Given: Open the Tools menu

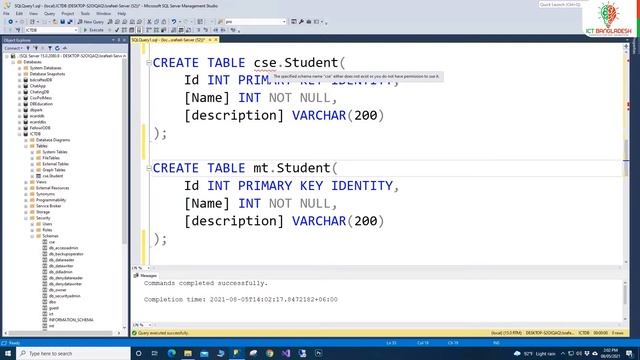Looking at the screenshot, I should 85,13.
